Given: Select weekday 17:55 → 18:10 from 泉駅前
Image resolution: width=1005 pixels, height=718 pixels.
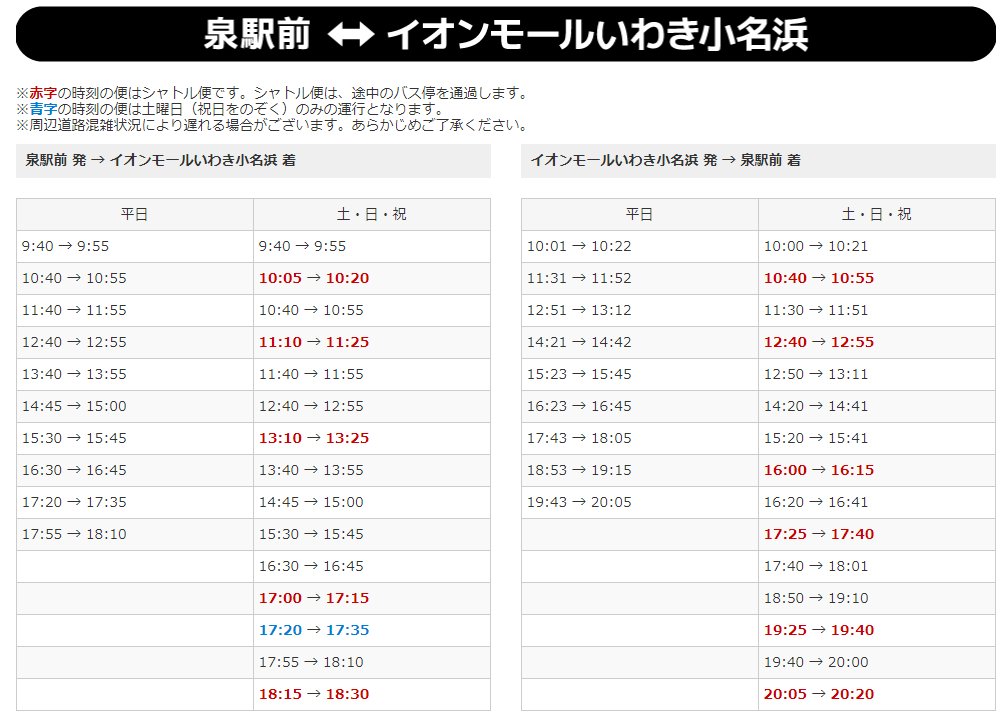Looking at the screenshot, I should click(74, 535).
